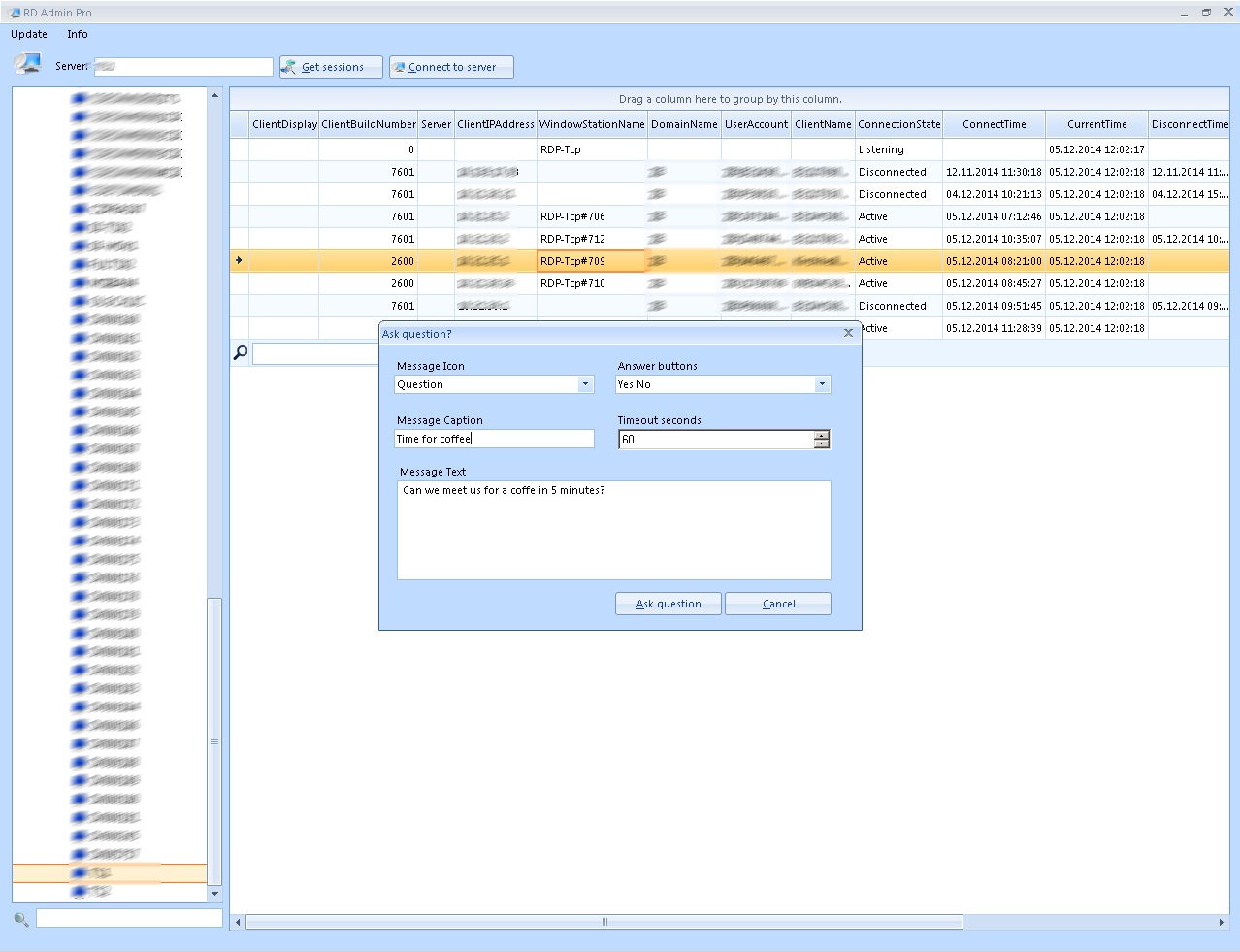Select the RDP-Tcp#706 session cell
Image resolution: width=1240 pixels, height=952 pixels.
pyautogui.click(x=592, y=216)
